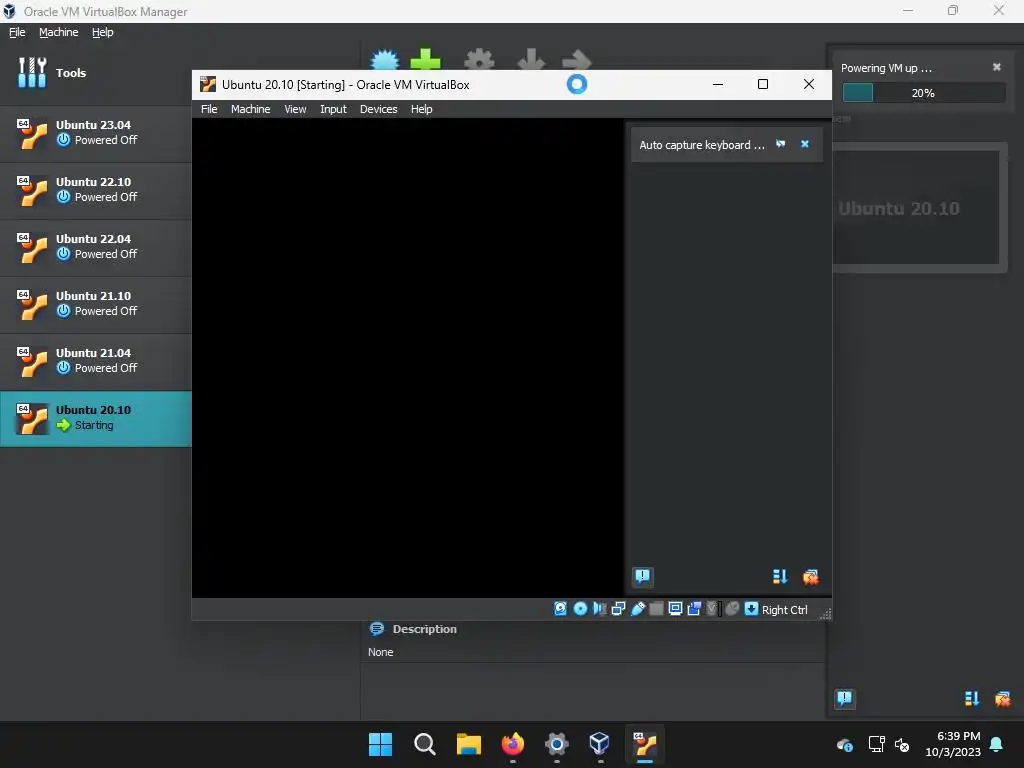This screenshot has width=1024, height=768.
Task: Open the Tools section icon in Manager
Action: [x=32, y=72]
